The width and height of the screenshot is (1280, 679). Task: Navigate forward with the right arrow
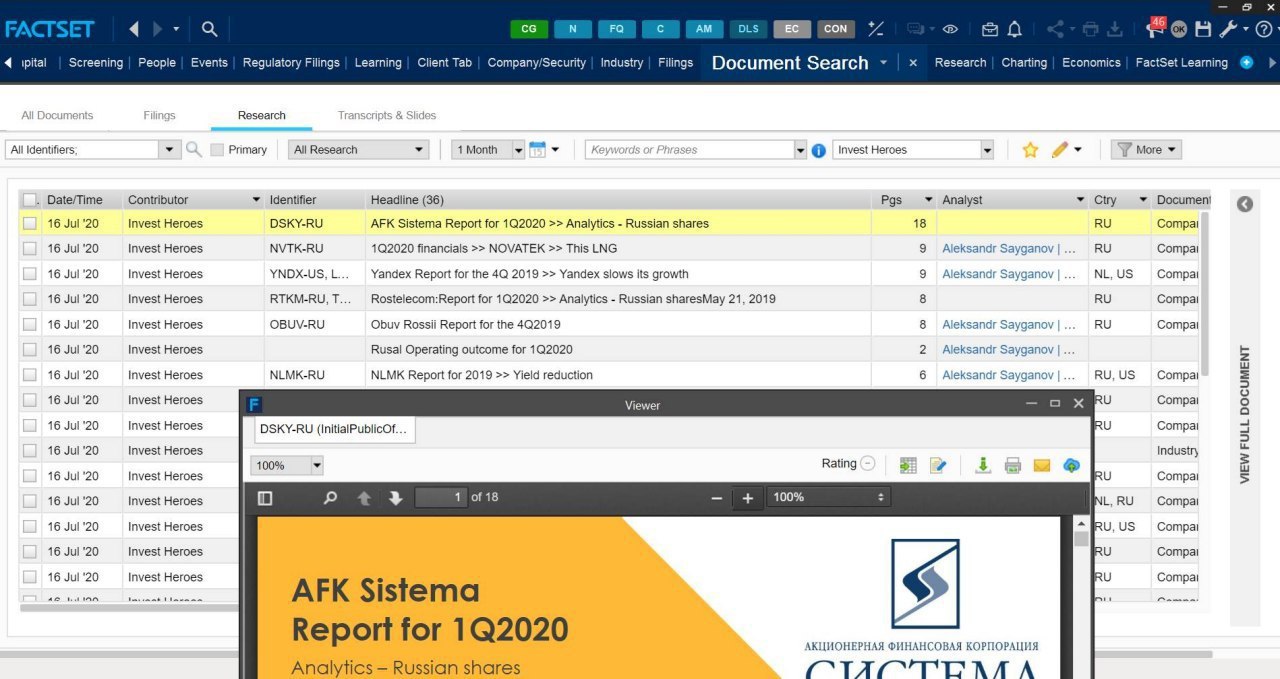158,29
